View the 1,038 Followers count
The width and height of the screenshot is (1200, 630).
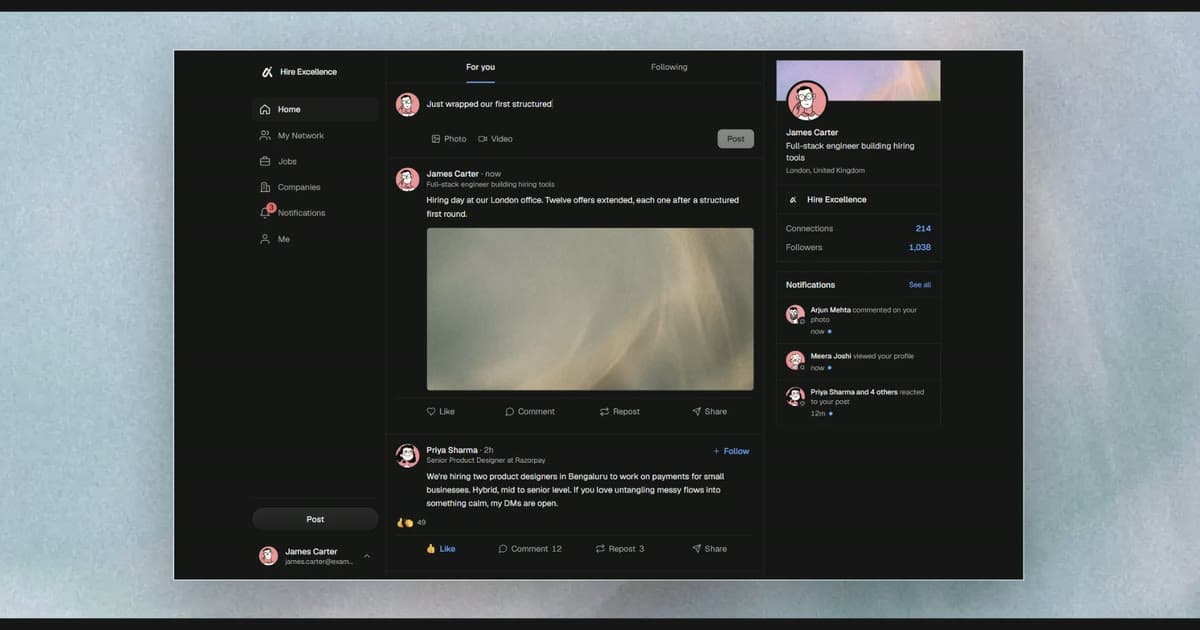point(920,247)
